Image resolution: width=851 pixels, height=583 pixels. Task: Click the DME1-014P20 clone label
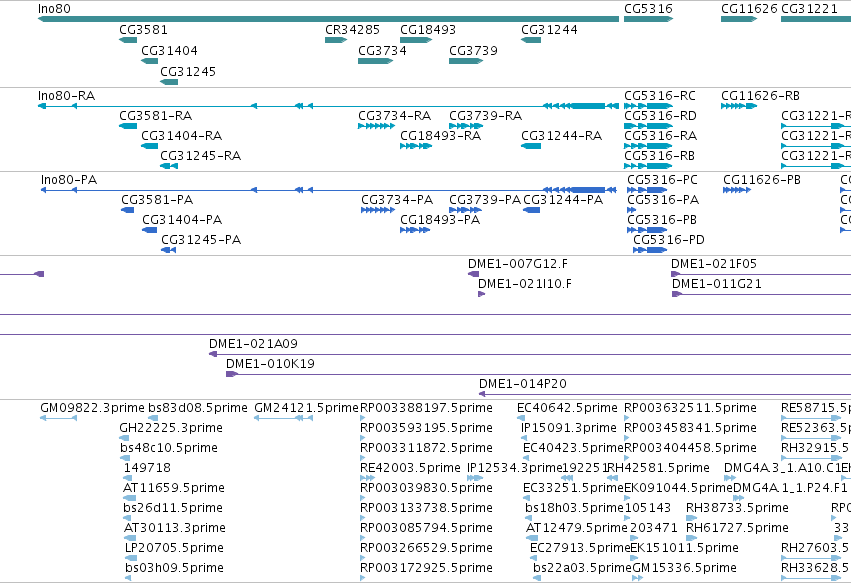pos(523,384)
